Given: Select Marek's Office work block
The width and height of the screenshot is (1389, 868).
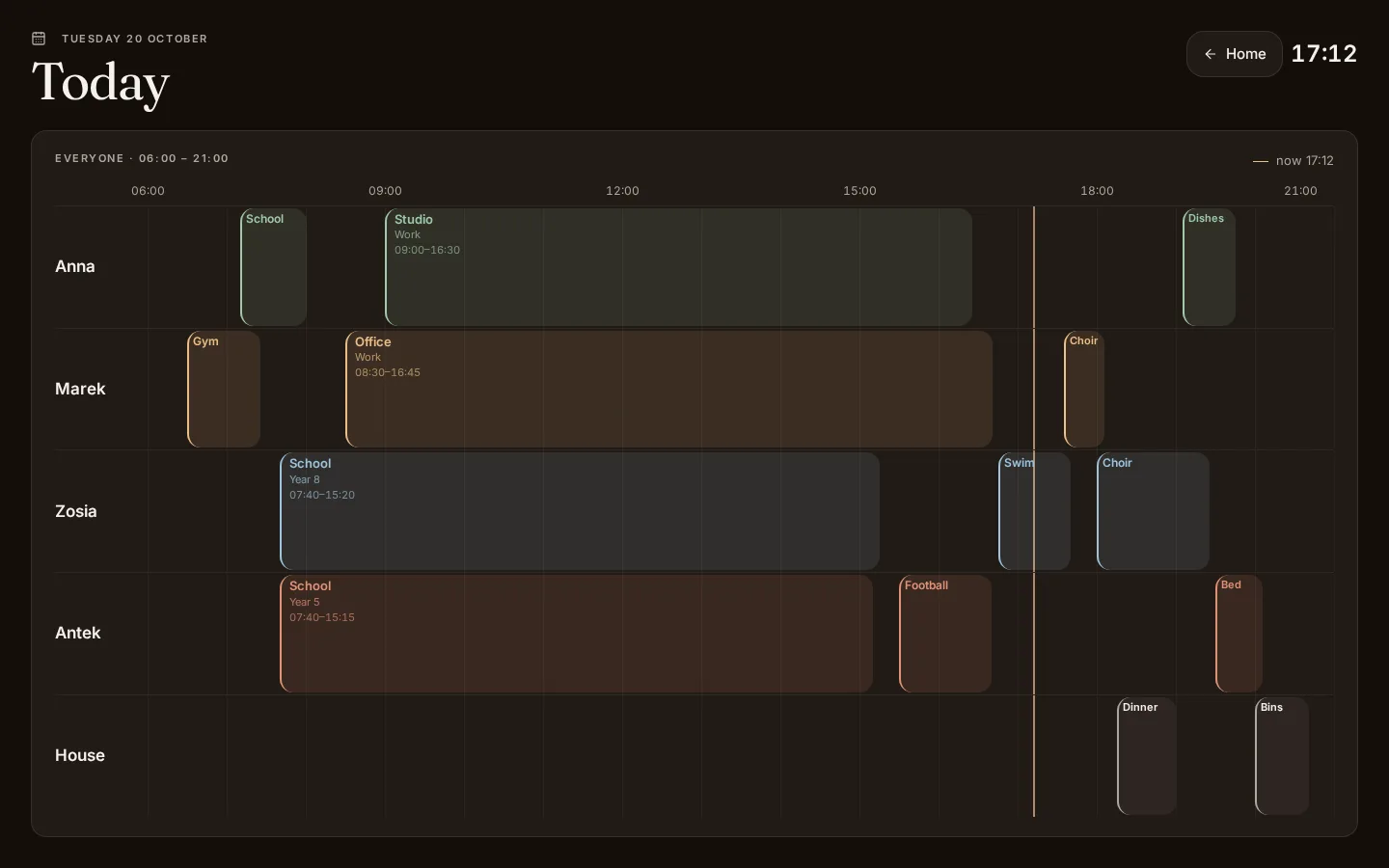Looking at the screenshot, I should click(x=669, y=390).
